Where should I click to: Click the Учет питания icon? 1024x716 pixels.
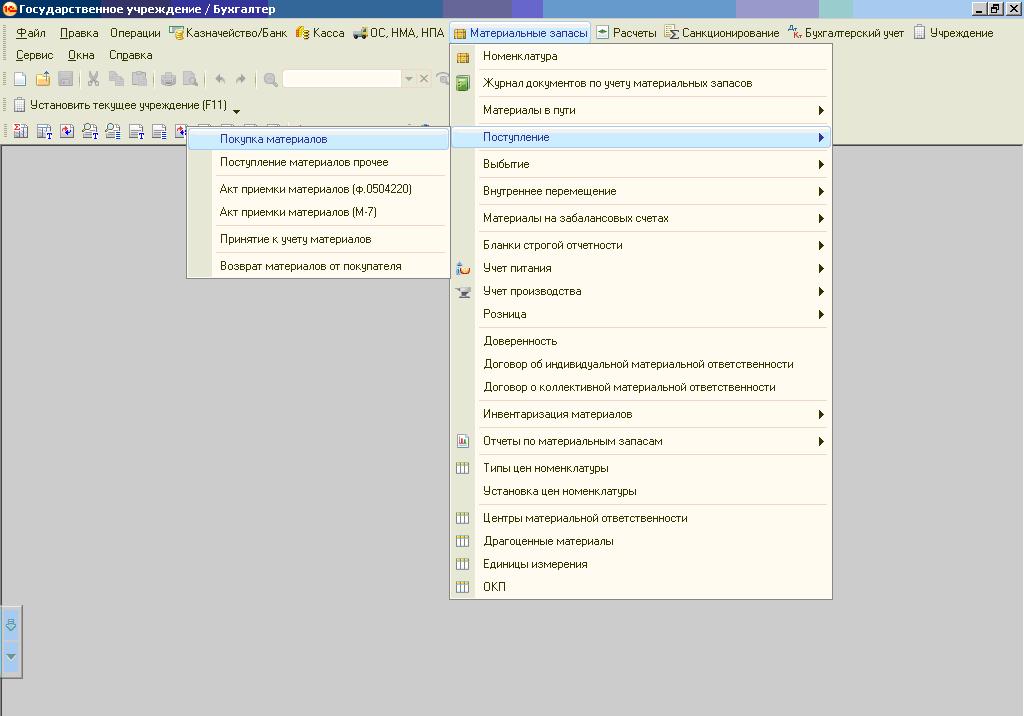[463, 268]
